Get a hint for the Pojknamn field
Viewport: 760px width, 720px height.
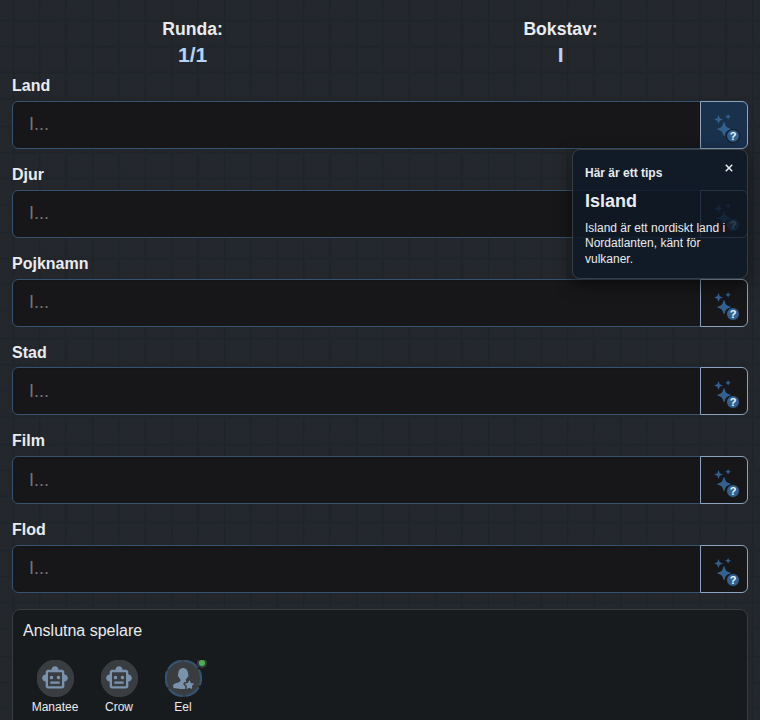[724, 303]
